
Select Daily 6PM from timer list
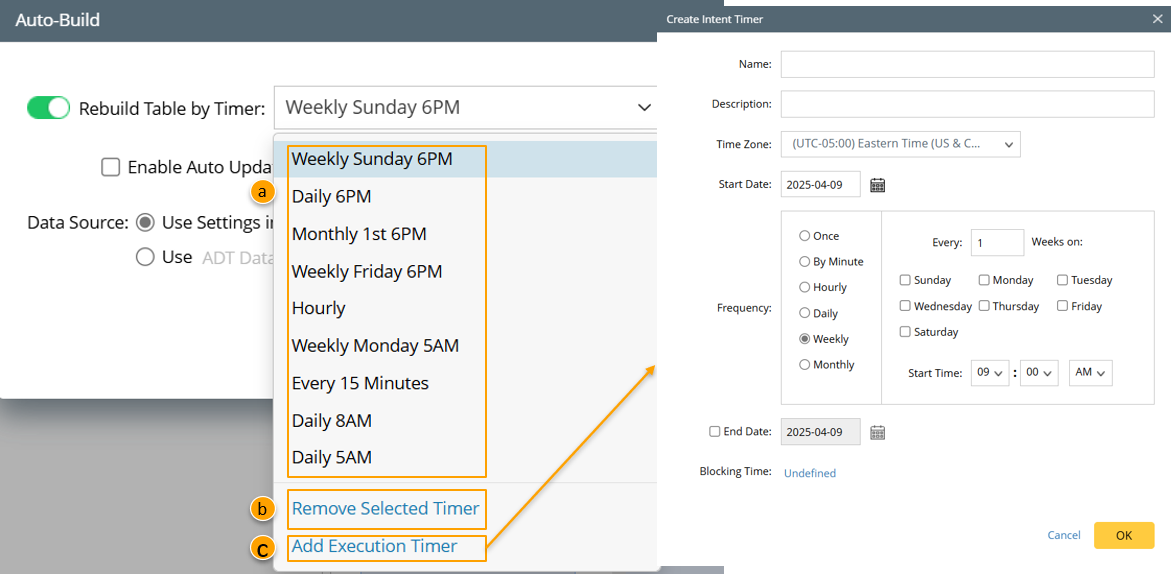332,196
